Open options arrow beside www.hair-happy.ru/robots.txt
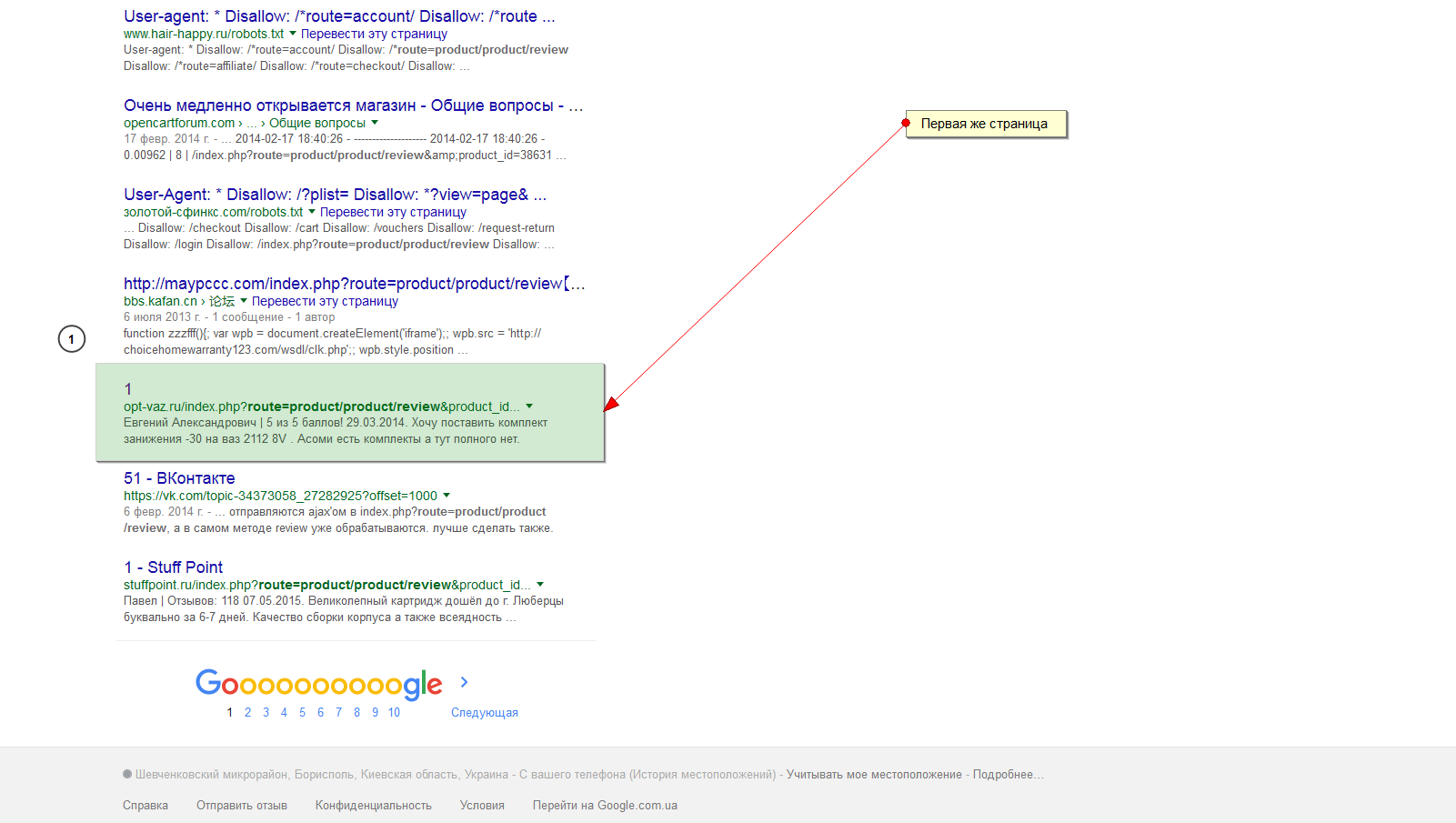The height and width of the screenshot is (823, 1456). click(x=293, y=34)
